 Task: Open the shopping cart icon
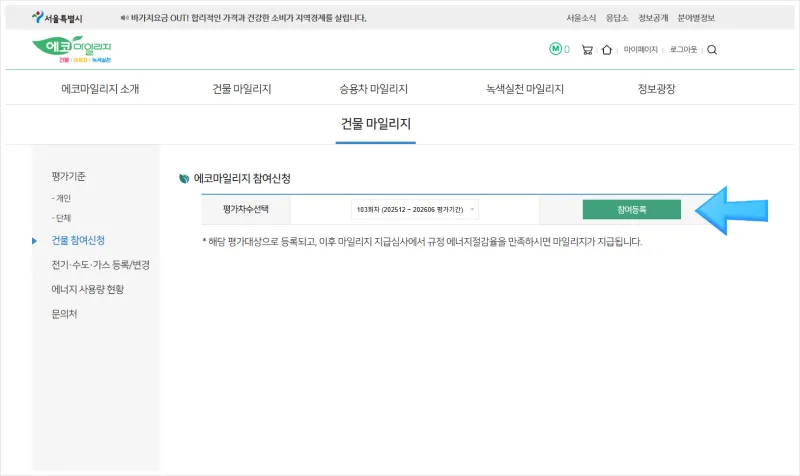click(x=586, y=49)
